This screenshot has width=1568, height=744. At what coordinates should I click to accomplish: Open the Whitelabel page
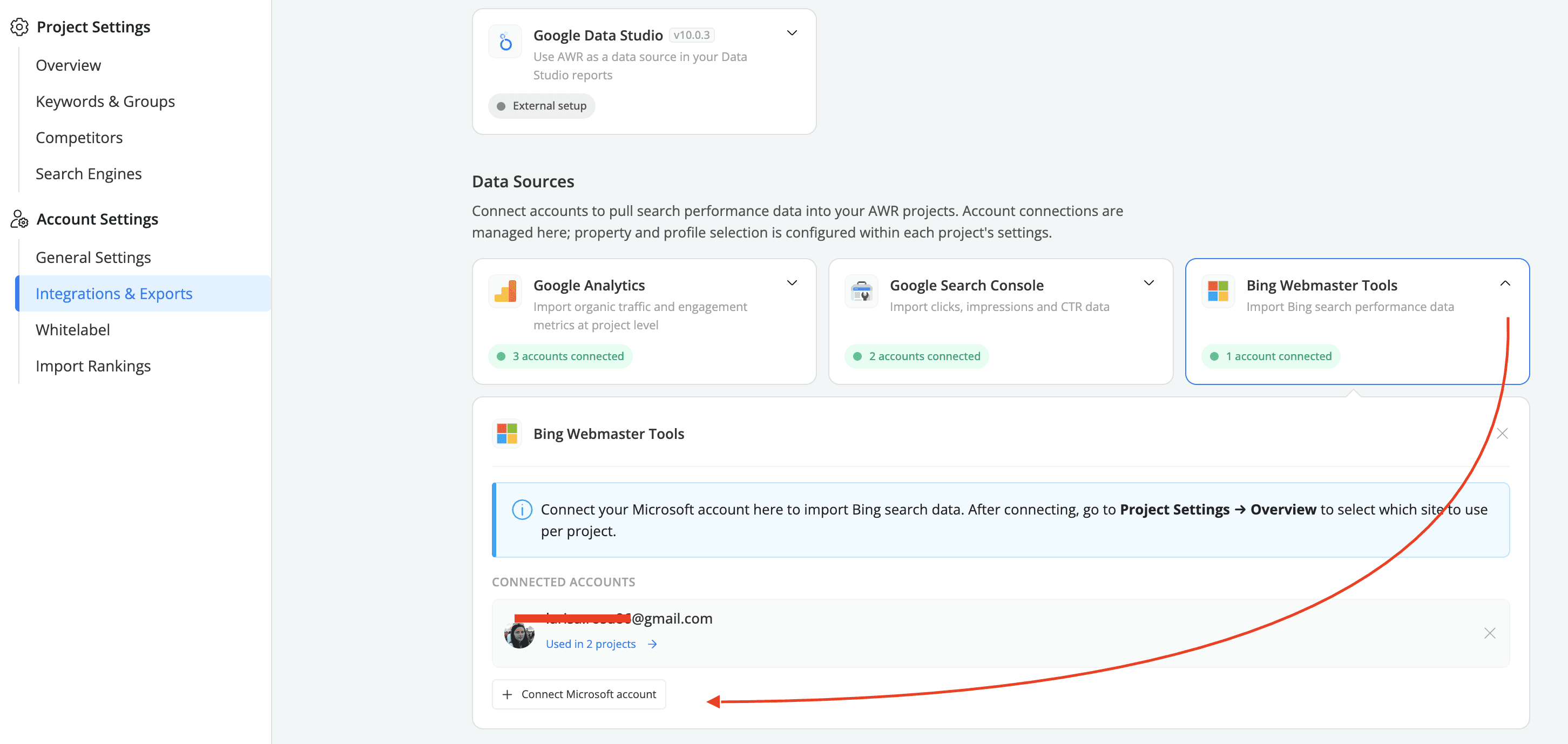(x=72, y=329)
